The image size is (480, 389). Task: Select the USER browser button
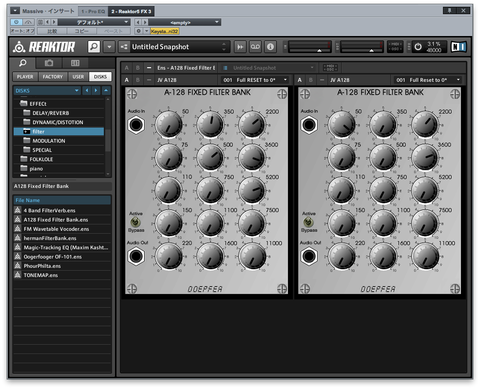[78, 77]
